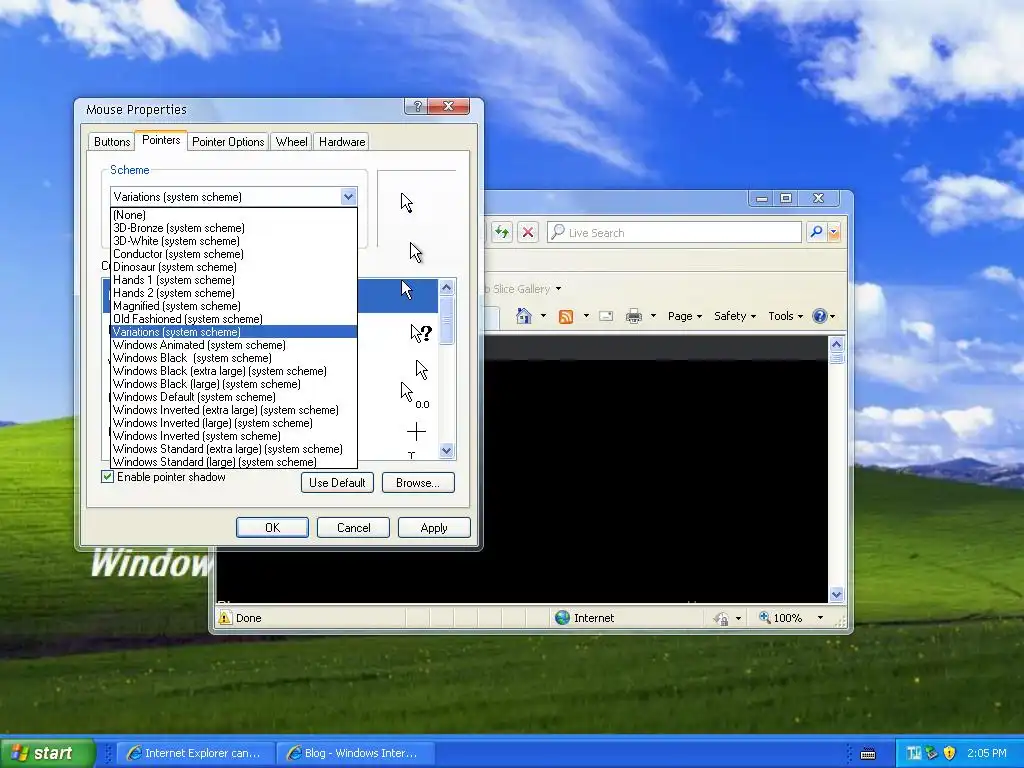This screenshot has width=1024, height=768.
Task: Confirm with the OK button
Action: pyautogui.click(x=272, y=528)
